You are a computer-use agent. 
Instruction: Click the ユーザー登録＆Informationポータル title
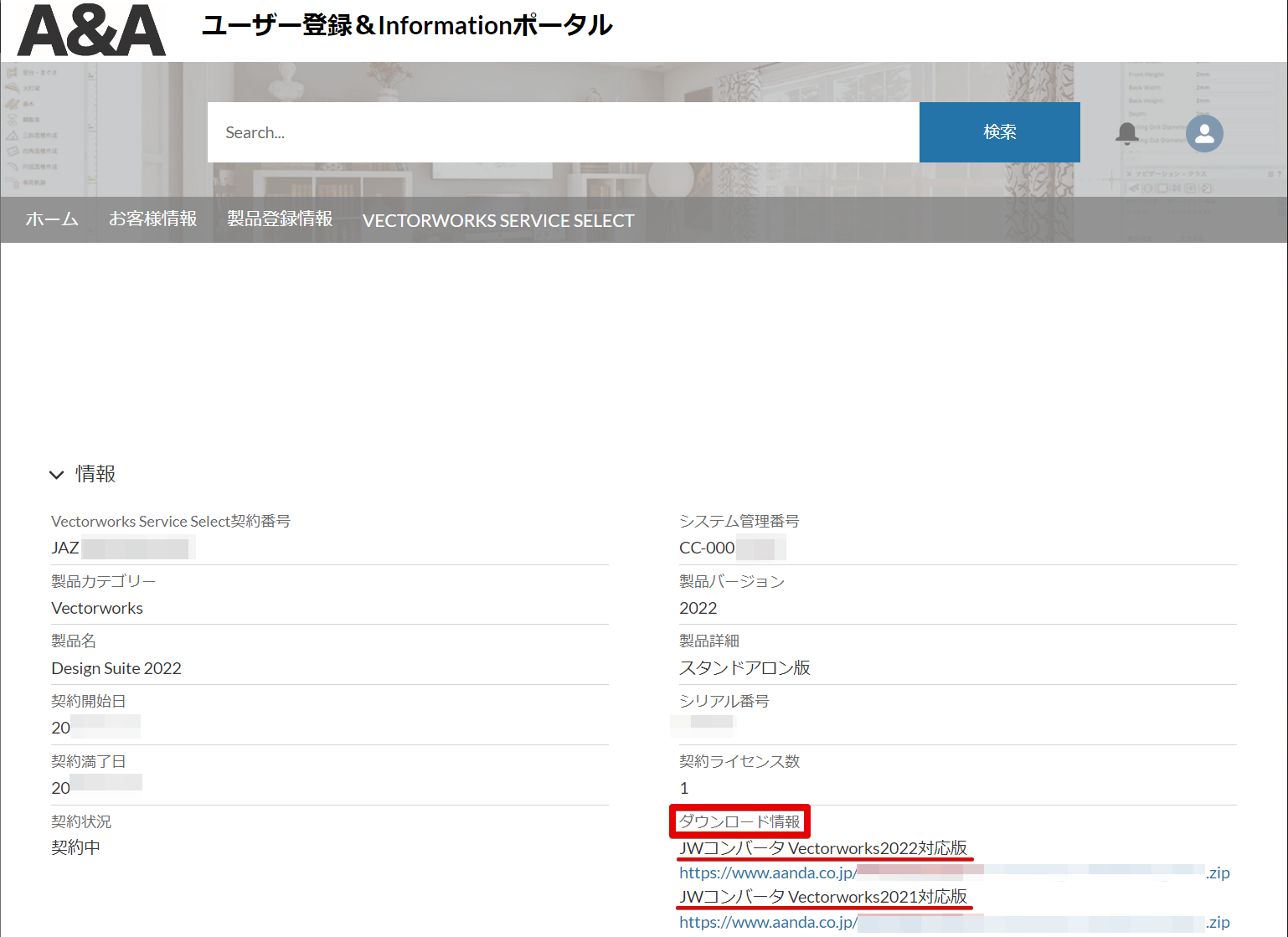(407, 25)
